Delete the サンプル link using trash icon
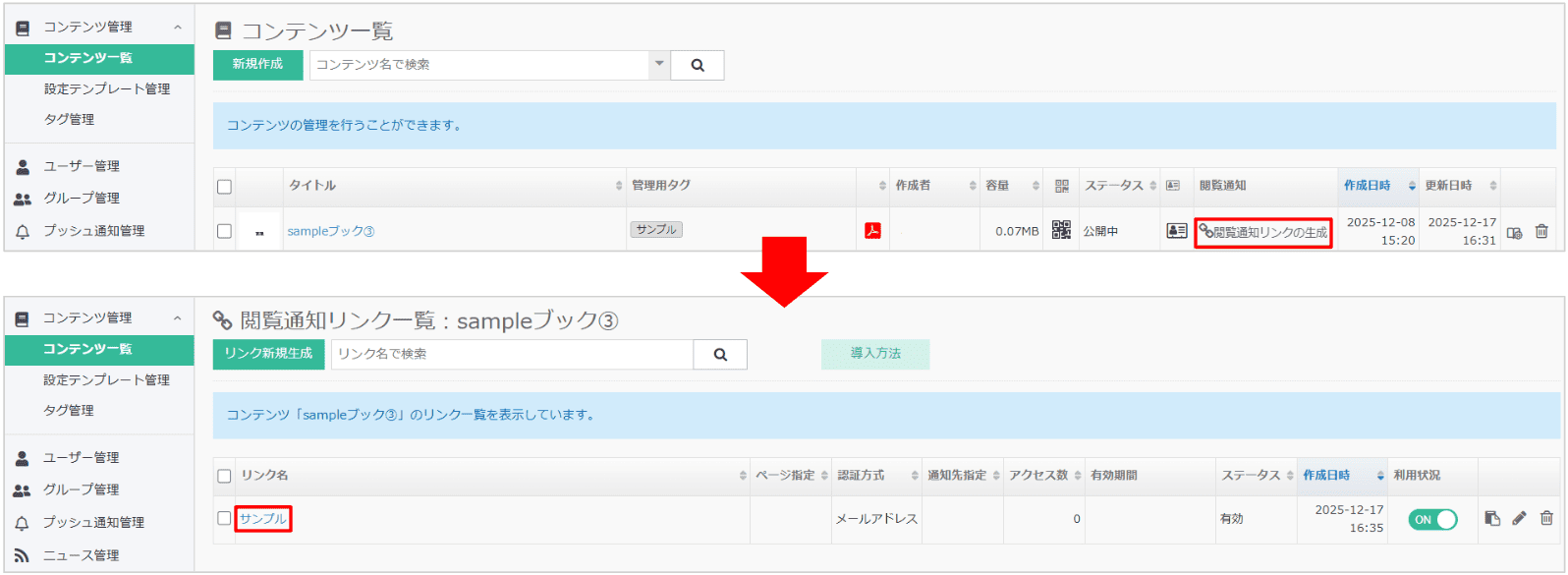The image size is (1568, 575). (x=1546, y=518)
